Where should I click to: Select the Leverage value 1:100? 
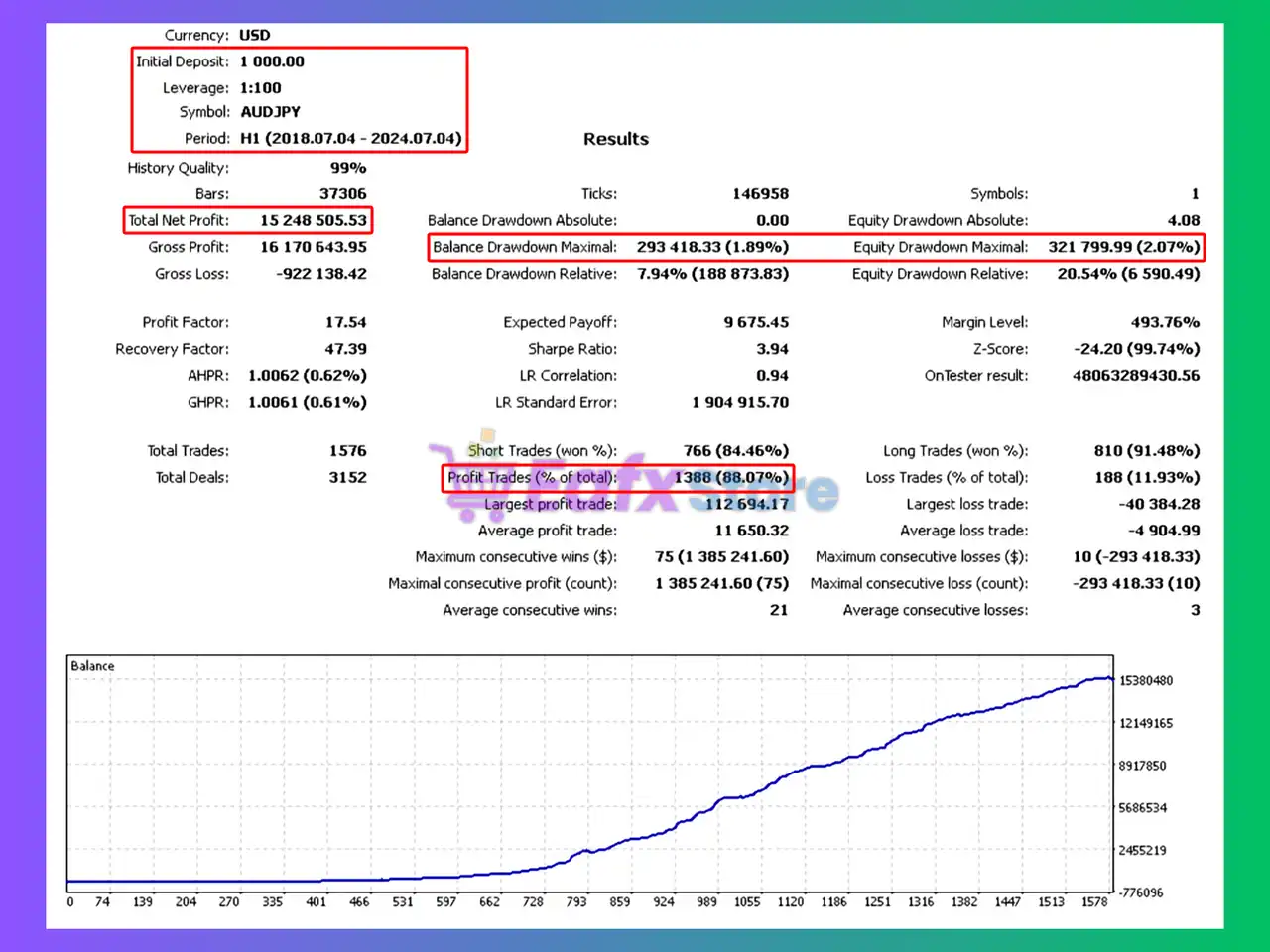[x=260, y=88]
